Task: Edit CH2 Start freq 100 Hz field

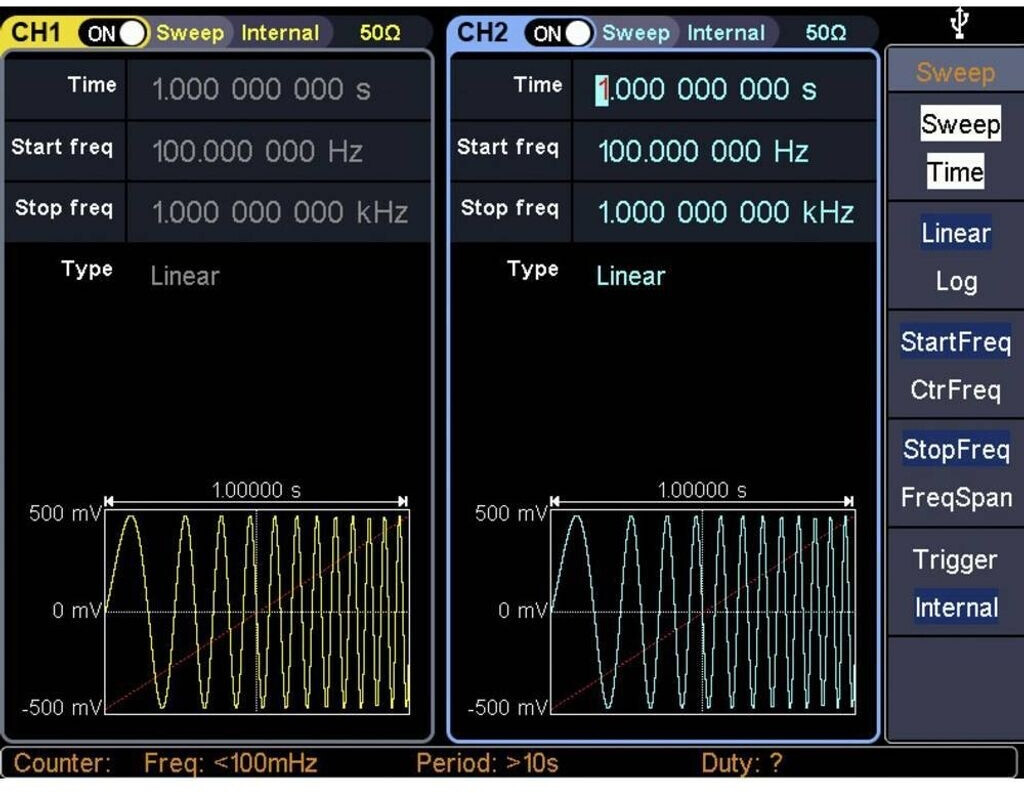Action: point(703,152)
